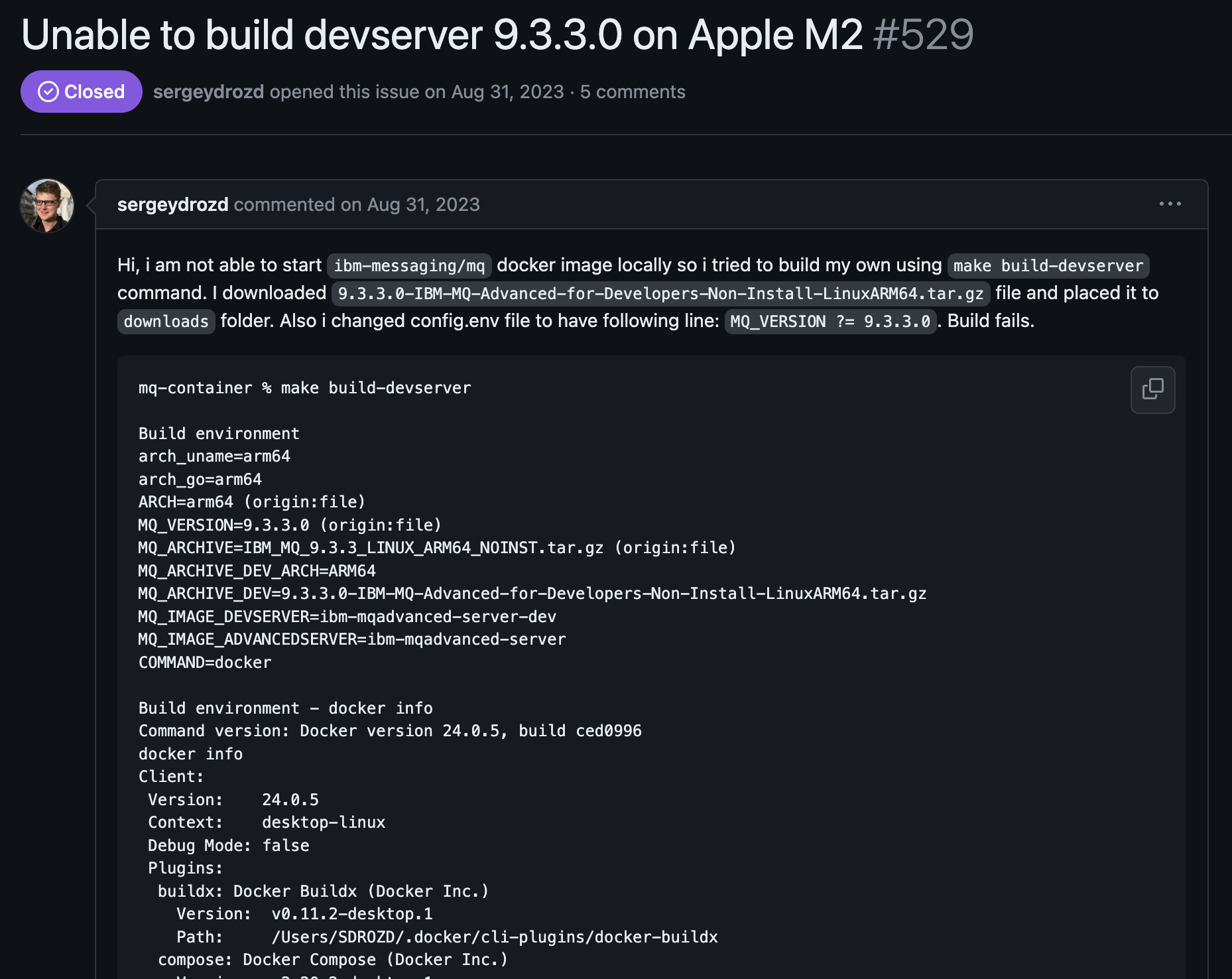1232x979 pixels.
Task: Click the MQ_IMAGE_DEVSERVER line
Action: tap(347, 617)
